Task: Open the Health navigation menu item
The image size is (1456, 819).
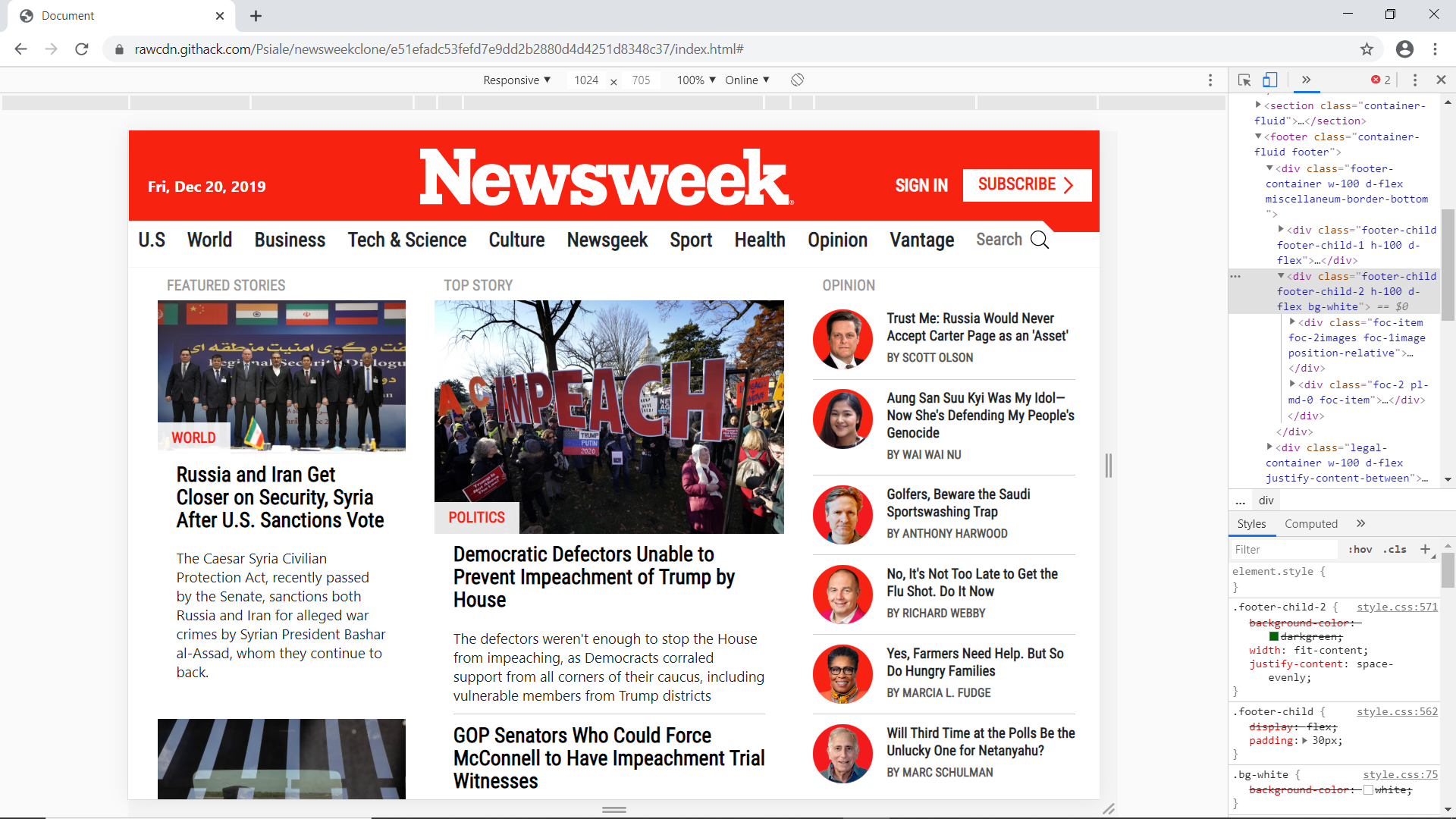Action: [759, 240]
